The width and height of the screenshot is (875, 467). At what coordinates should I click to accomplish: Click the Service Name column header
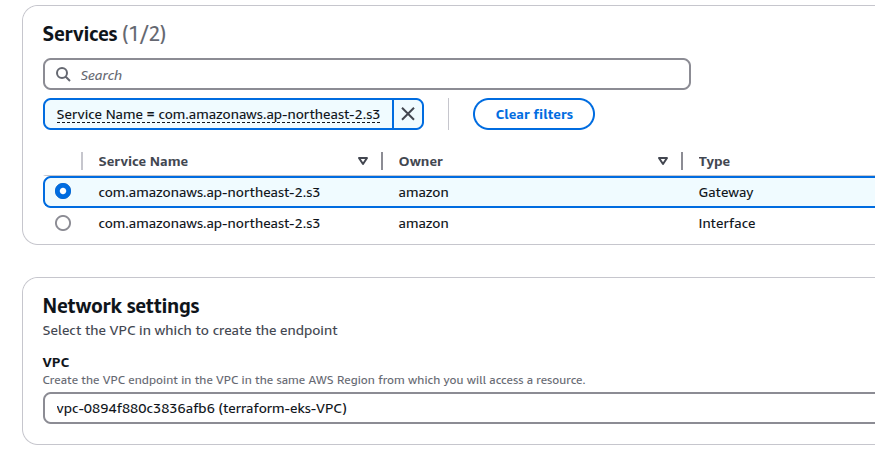pos(143,162)
